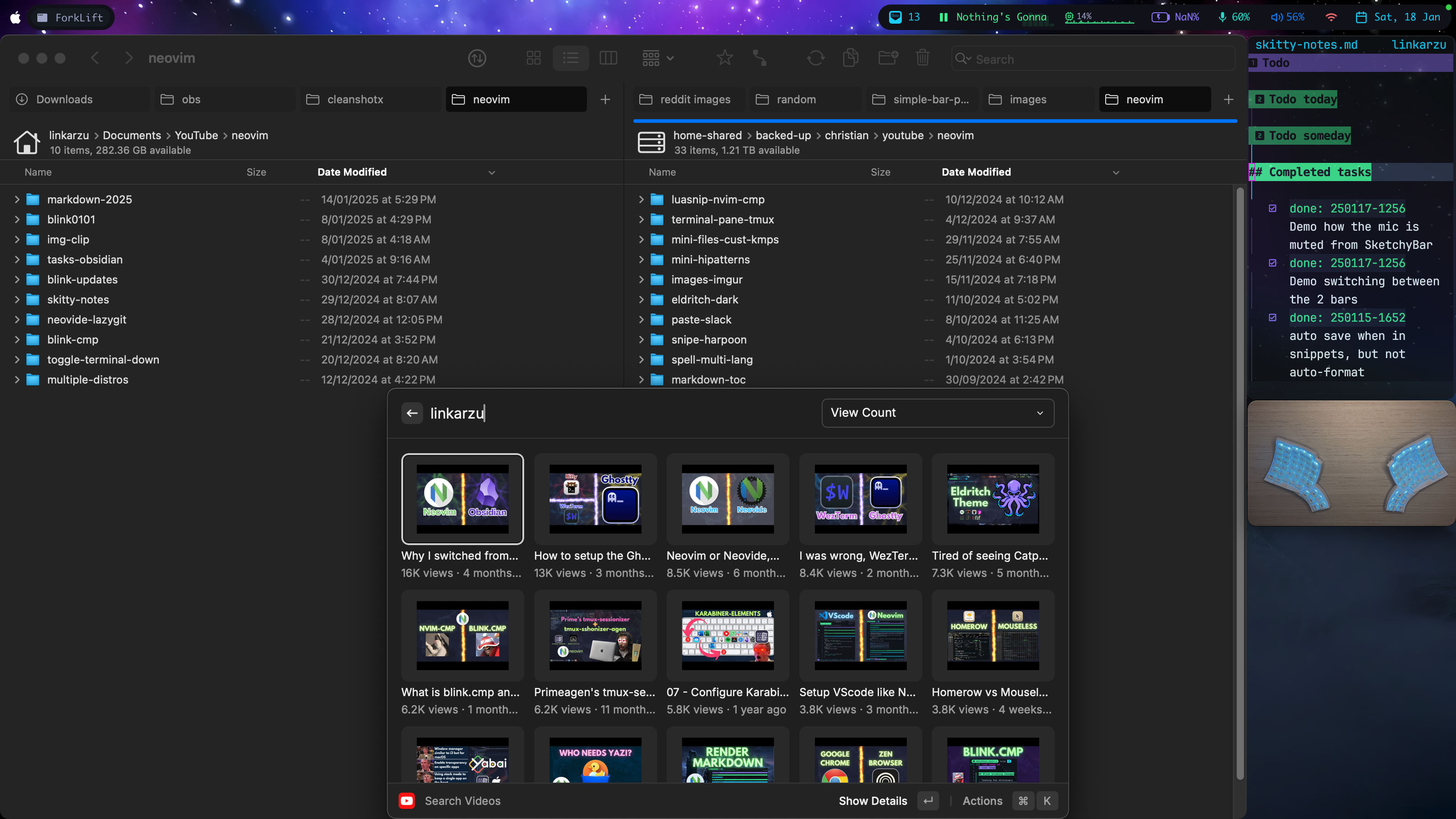Viewport: 1456px width, 819px height.
Task: Click the drive icon in right path bar
Action: (x=651, y=142)
